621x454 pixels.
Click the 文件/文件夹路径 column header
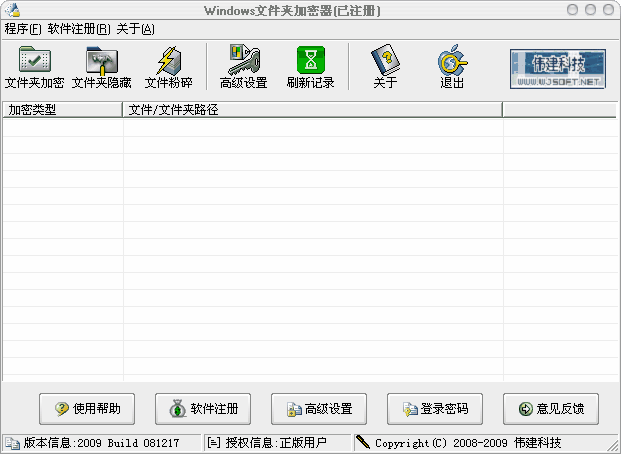tap(312, 109)
